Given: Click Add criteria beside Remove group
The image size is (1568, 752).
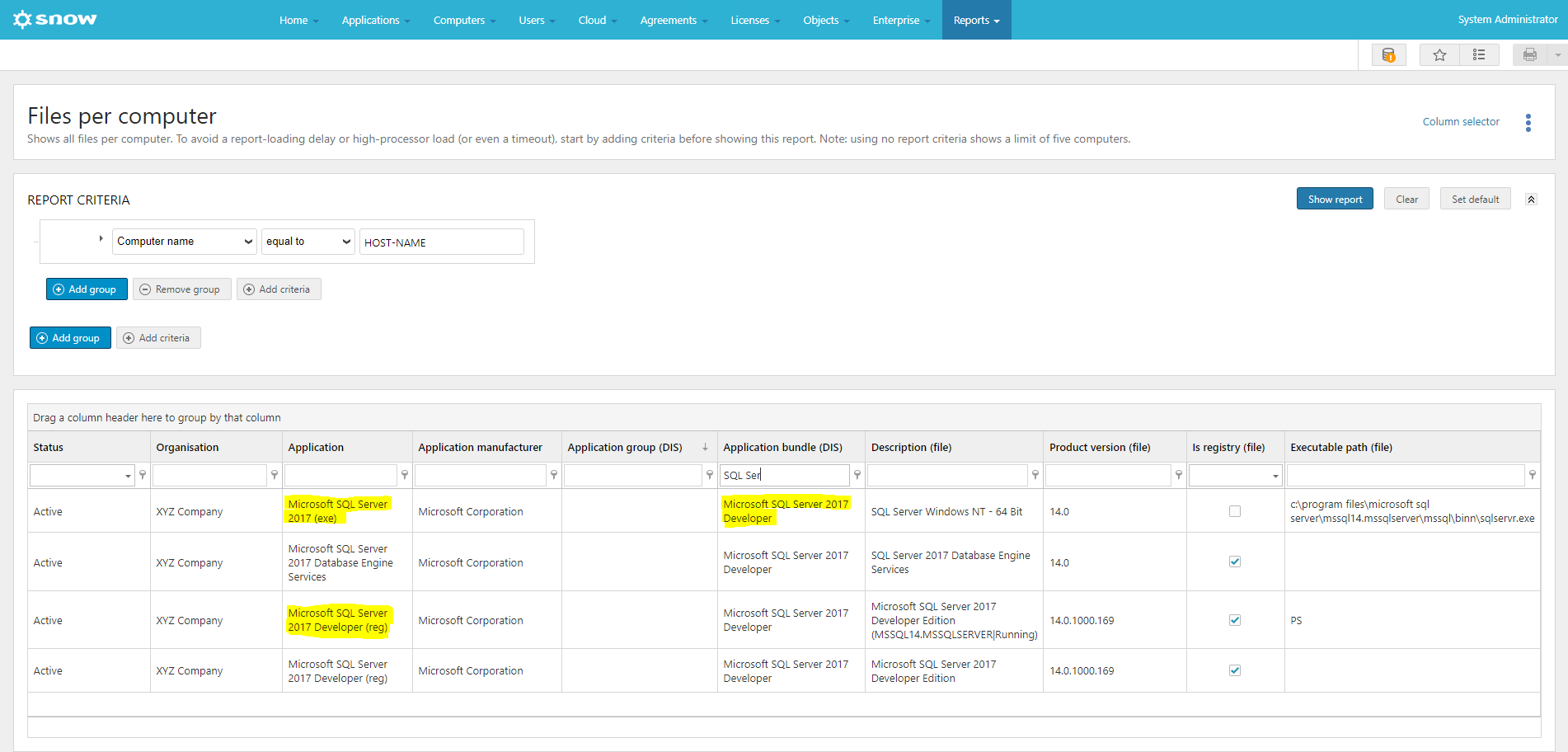Looking at the screenshot, I should pos(279,289).
